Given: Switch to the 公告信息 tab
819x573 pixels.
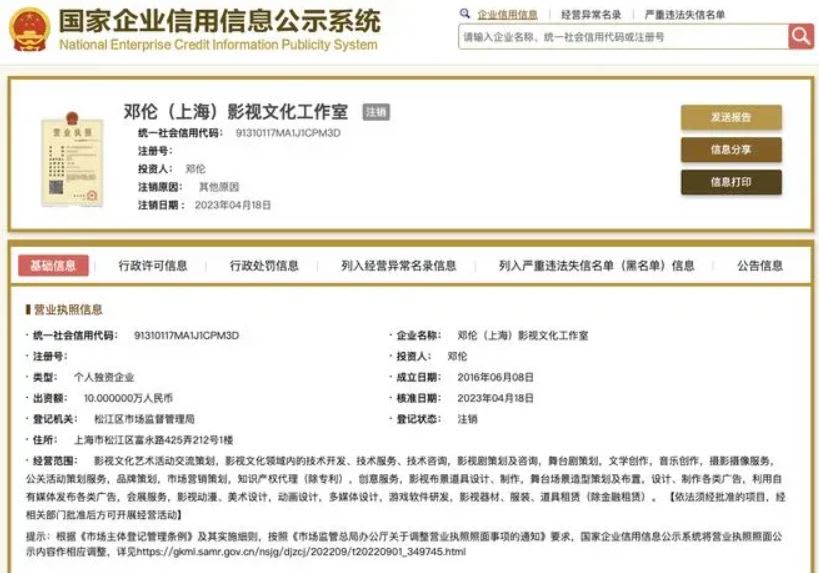Looking at the screenshot, I should (x=760, y=265).
